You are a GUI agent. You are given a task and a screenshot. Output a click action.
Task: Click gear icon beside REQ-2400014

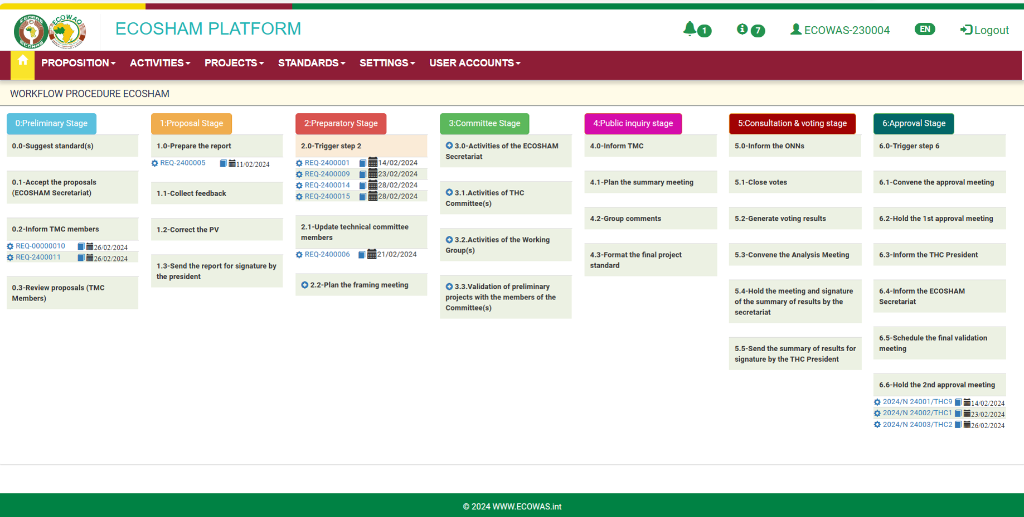pyautogui.click(x=299, y=185)
